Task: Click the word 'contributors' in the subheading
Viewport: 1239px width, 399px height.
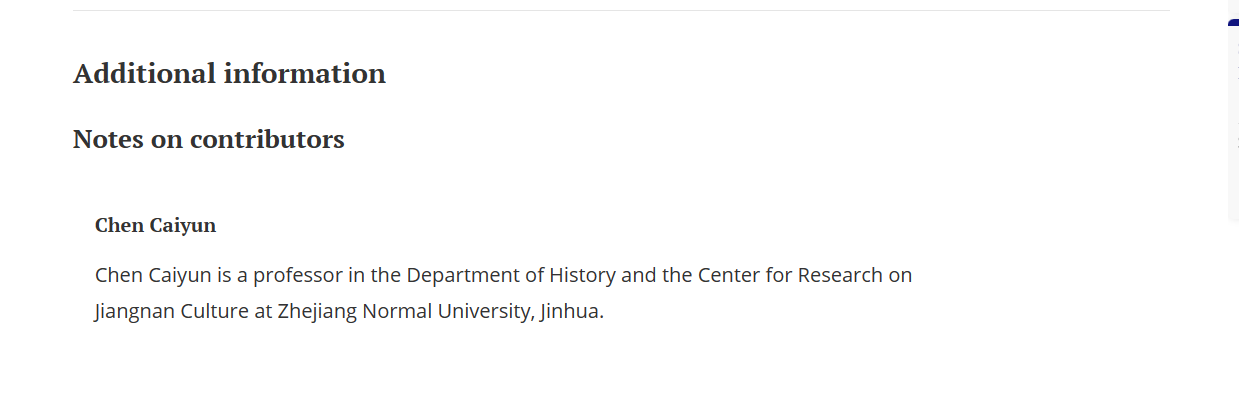Action: tap(267, 139)
